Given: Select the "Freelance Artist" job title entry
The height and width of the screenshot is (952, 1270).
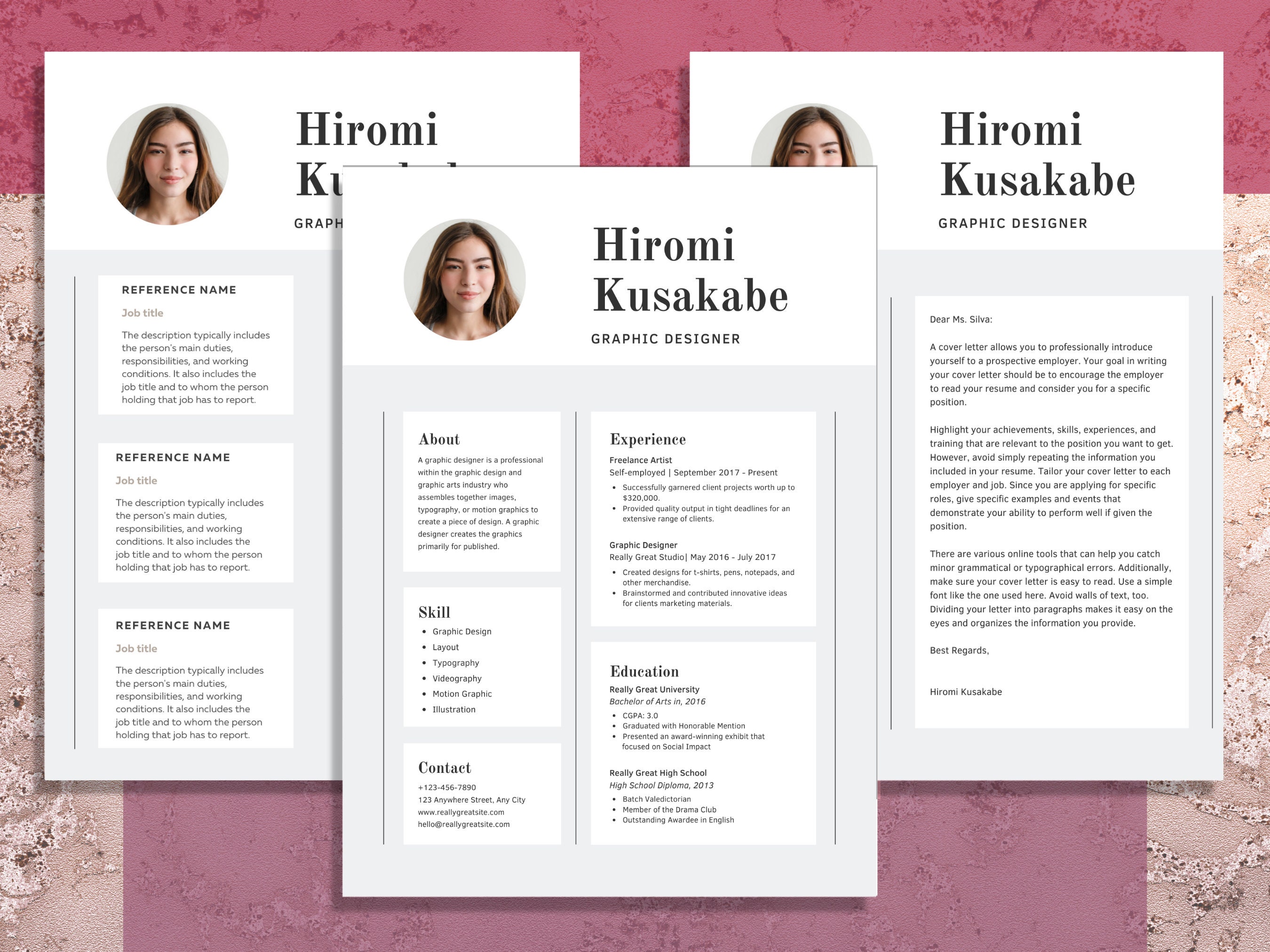Looking at the screenshot, I should pyautogui.click(x=640, y=460).
